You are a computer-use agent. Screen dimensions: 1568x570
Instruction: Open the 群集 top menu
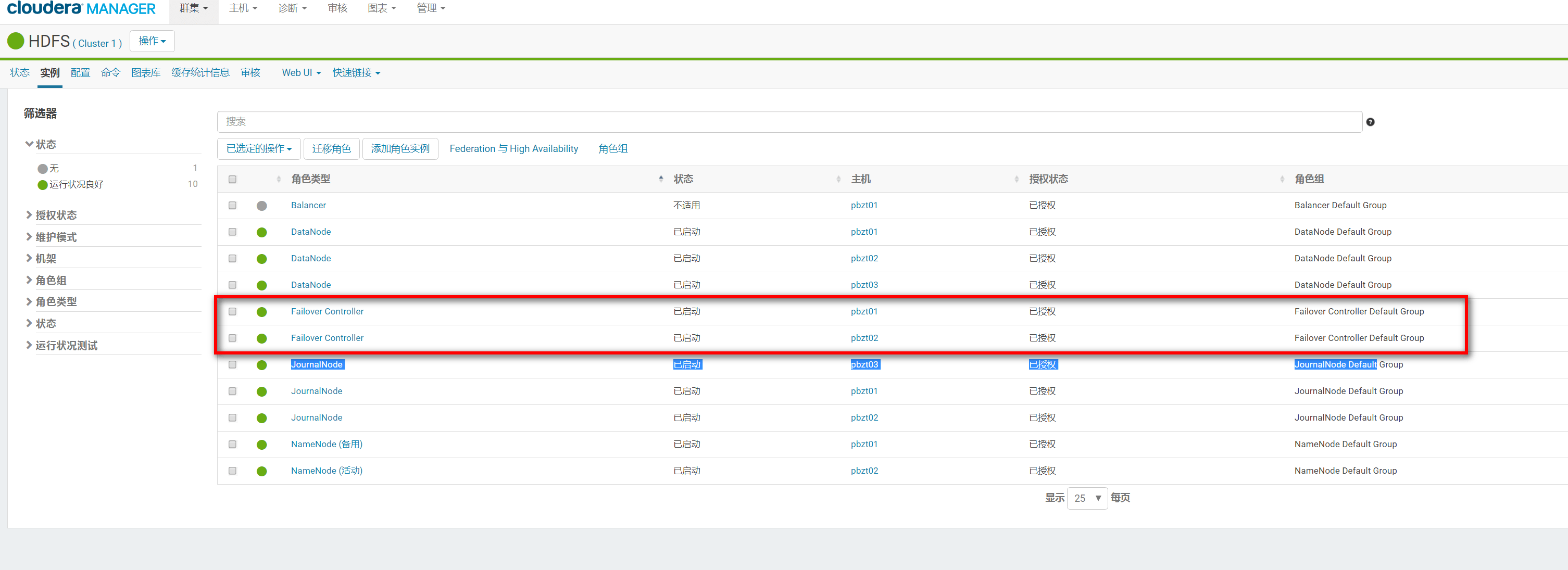pos(193,8)
